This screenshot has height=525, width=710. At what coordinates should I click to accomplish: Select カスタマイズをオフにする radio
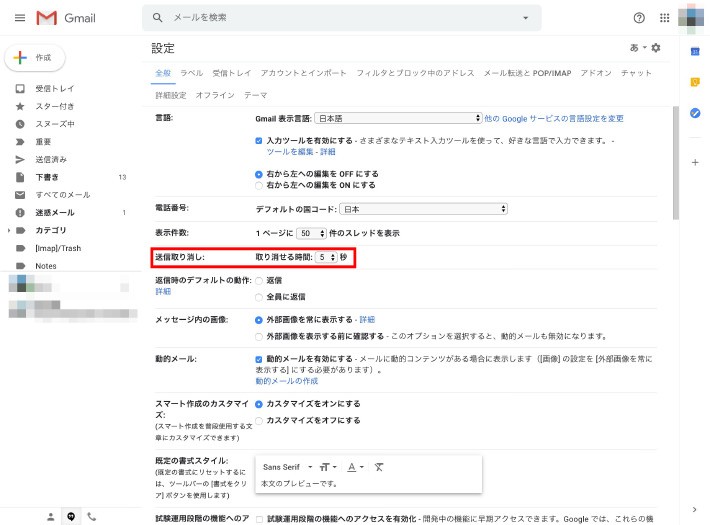(259, 421)
